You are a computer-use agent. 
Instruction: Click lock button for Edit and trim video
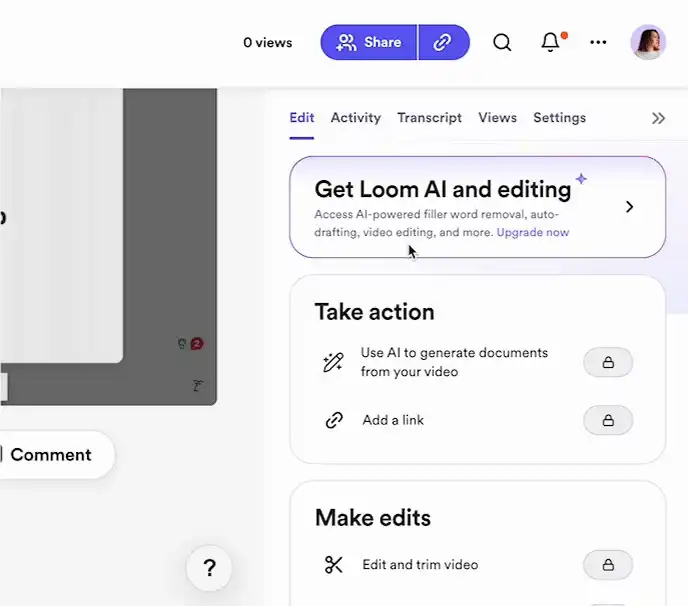click(608, 565)
